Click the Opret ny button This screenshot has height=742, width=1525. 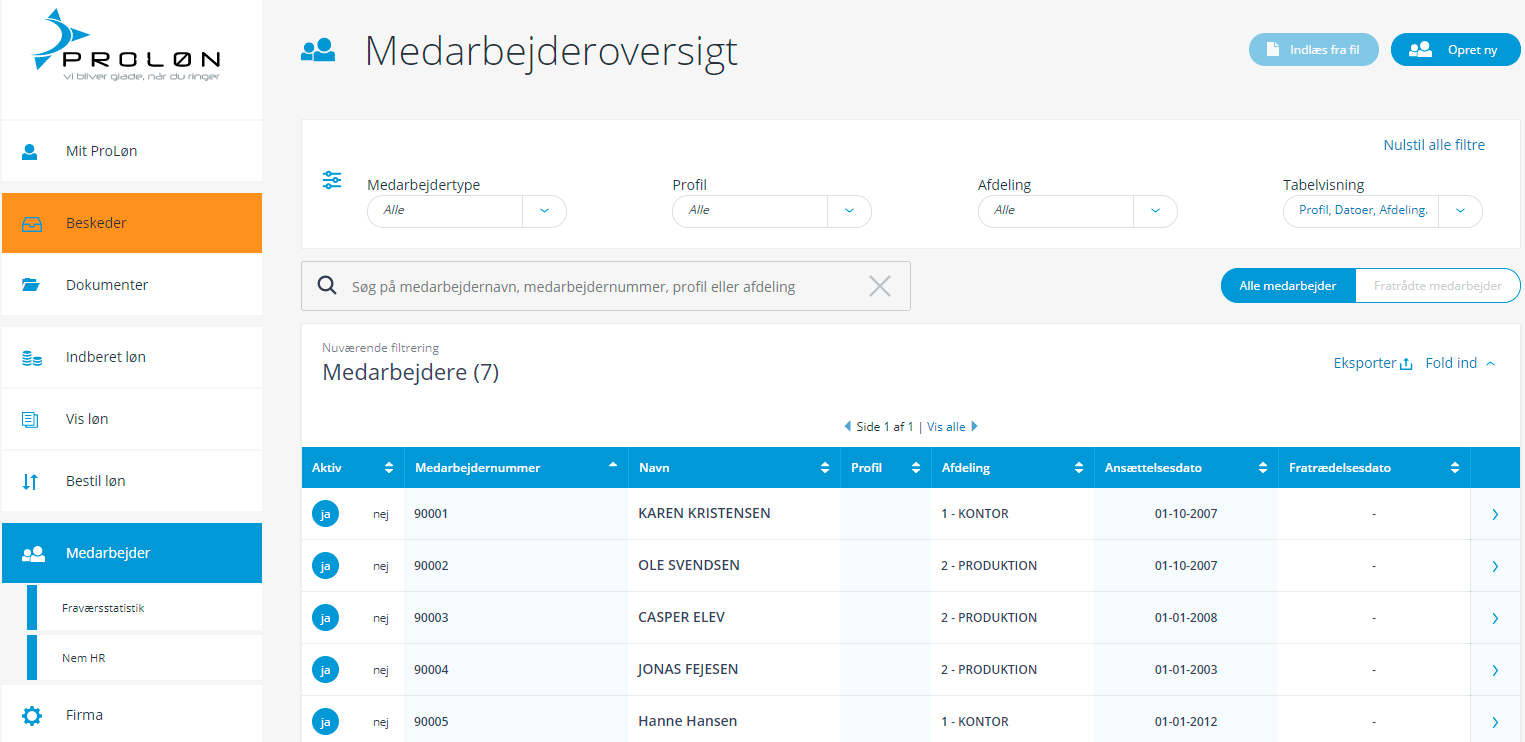pos(1455,50)
